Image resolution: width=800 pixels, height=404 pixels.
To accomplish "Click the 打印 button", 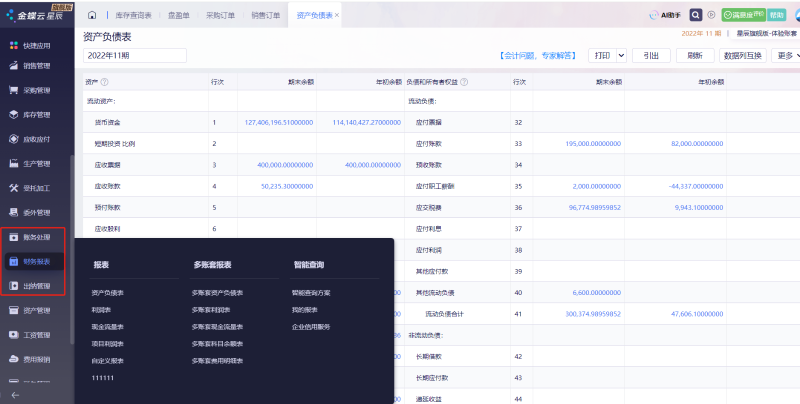I will tap(603, 56).
